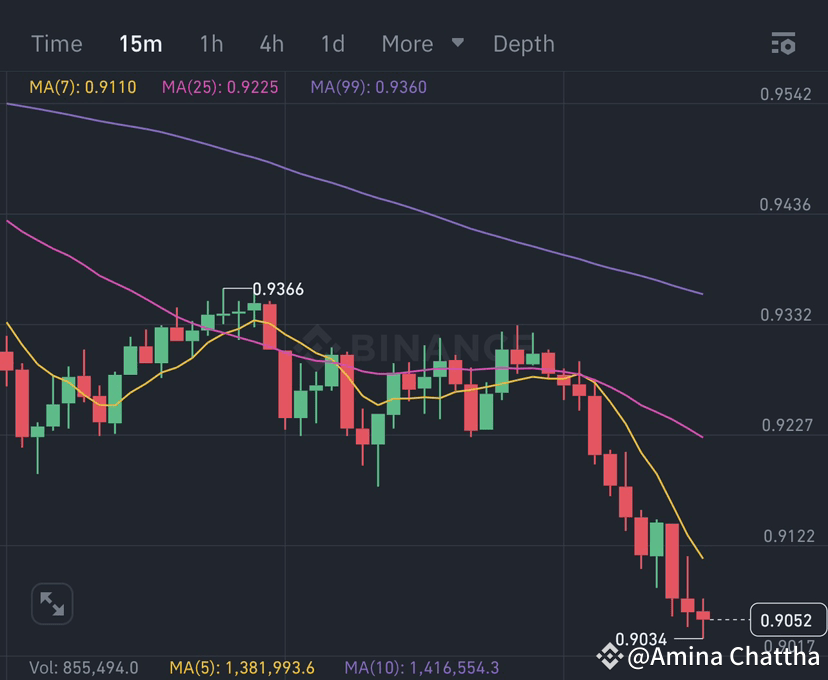Screen dimensions: 828x680
Task: Switch to the 1d timeframe tab
Action: point(332,43)
